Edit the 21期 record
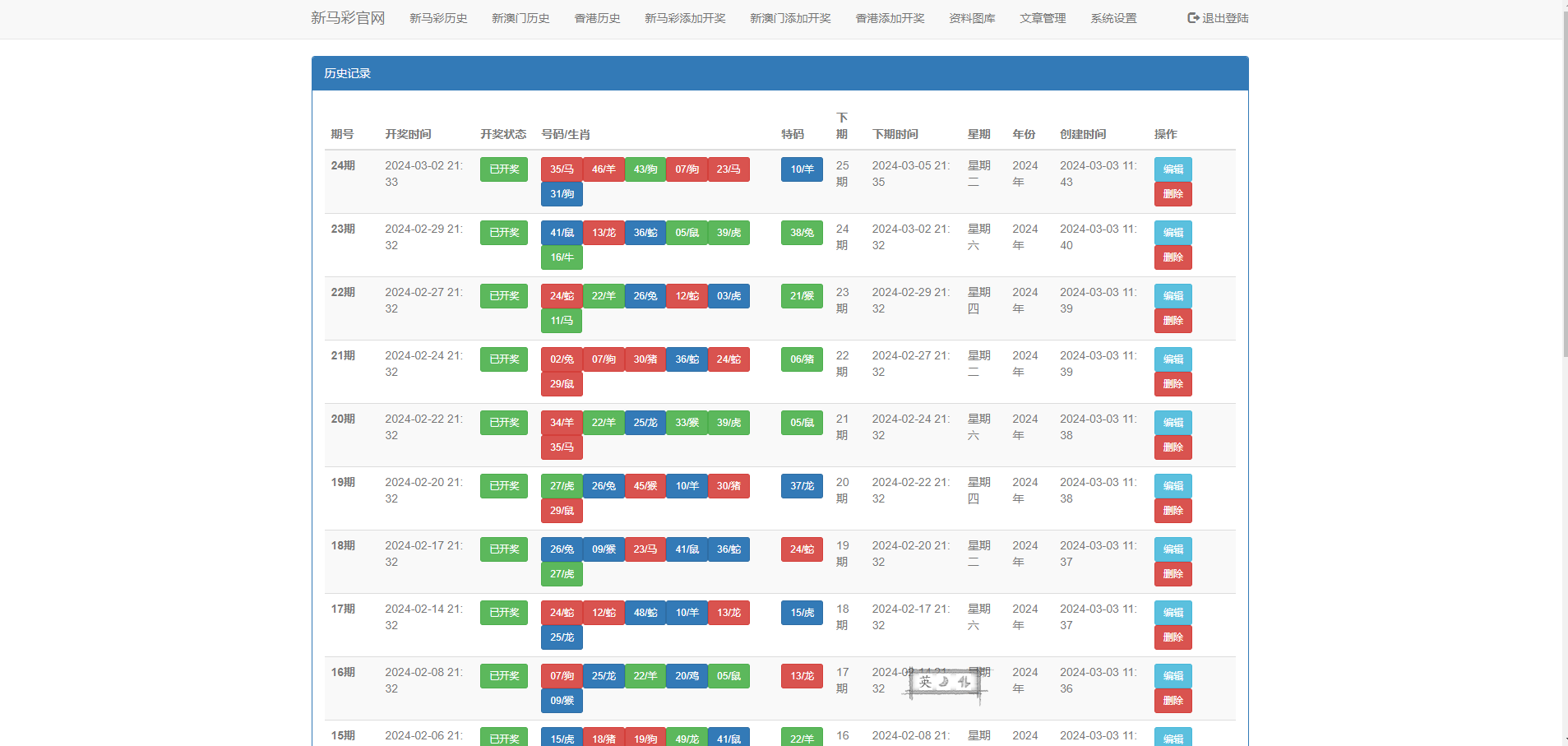 click(1173, 359)
